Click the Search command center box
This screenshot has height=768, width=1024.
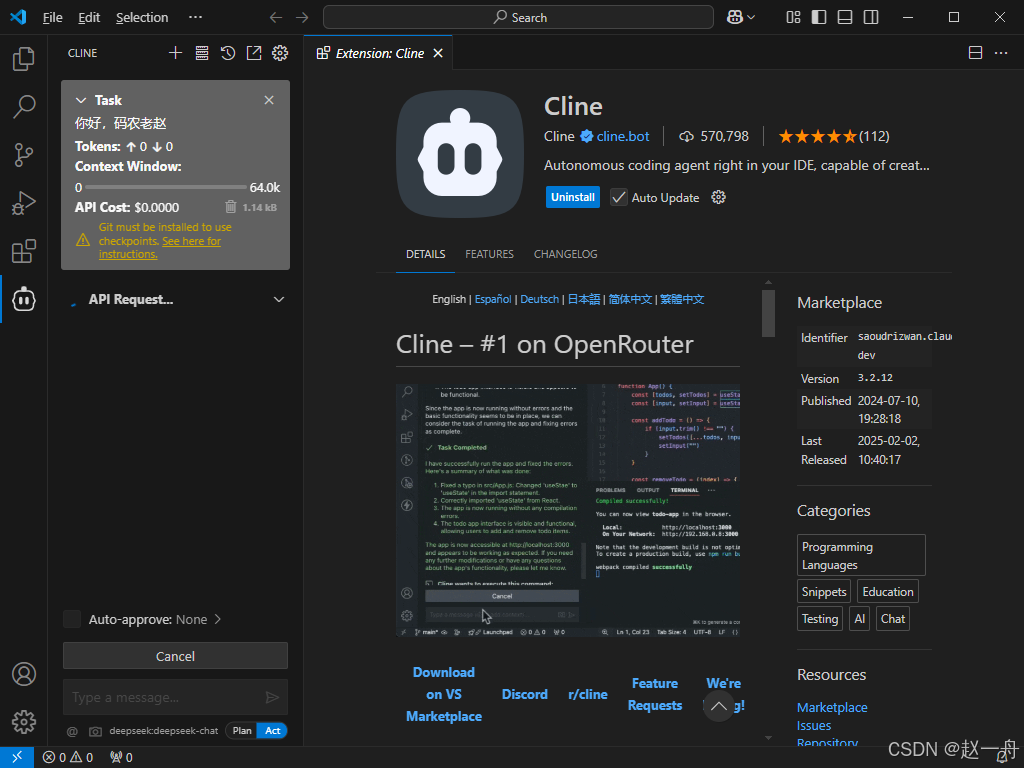(x=518, y=18)
